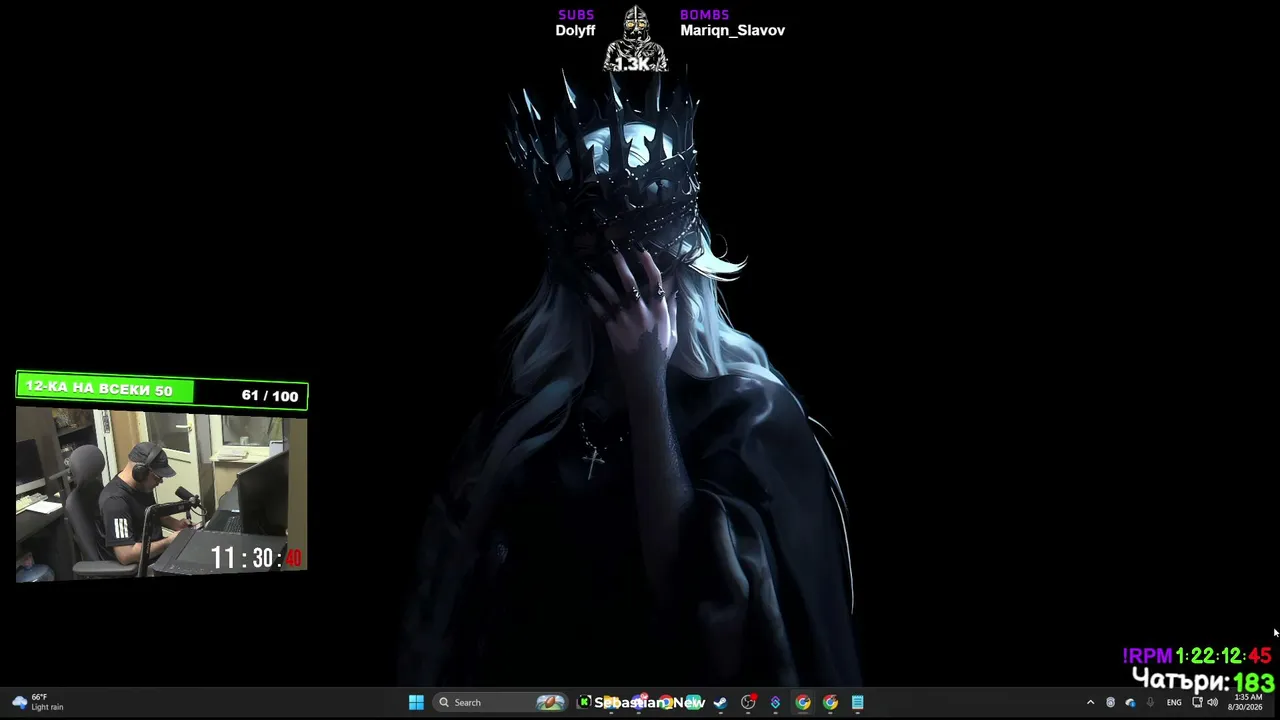Click the microphone tray icon
This screenshot has width=1280, height=720.
point(1150,702)
